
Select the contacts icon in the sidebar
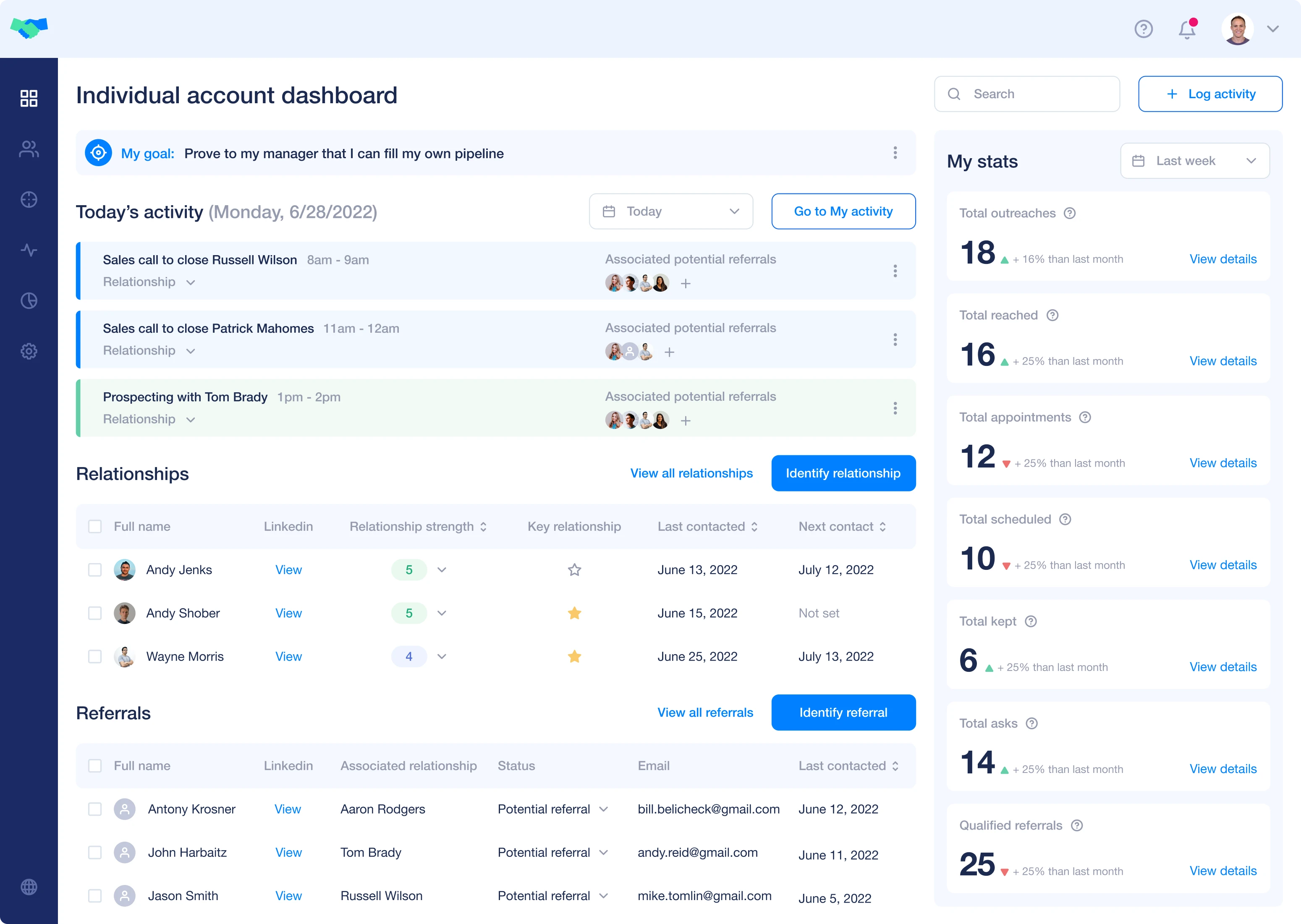click(x=29, y=149)
